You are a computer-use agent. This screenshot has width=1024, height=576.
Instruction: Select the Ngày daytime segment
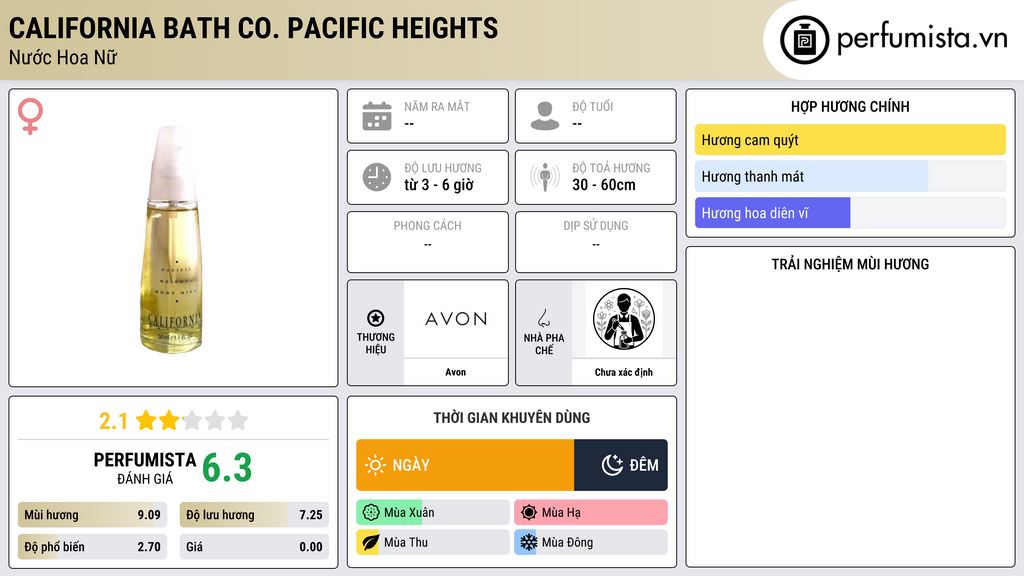click(465, 465)
